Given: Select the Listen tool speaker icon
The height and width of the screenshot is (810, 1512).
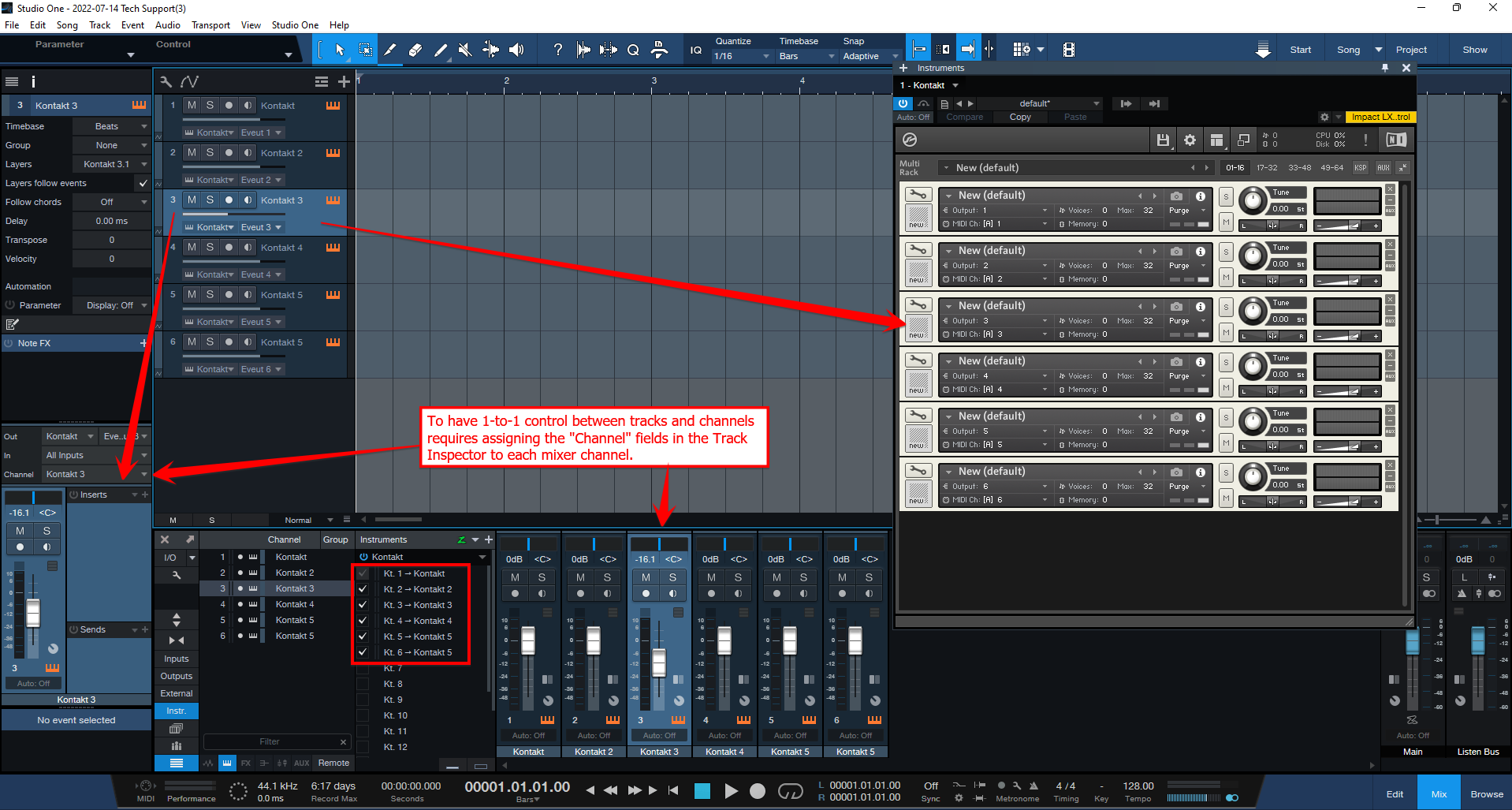Looking at the screenshot, I should (x=516, y=49).
